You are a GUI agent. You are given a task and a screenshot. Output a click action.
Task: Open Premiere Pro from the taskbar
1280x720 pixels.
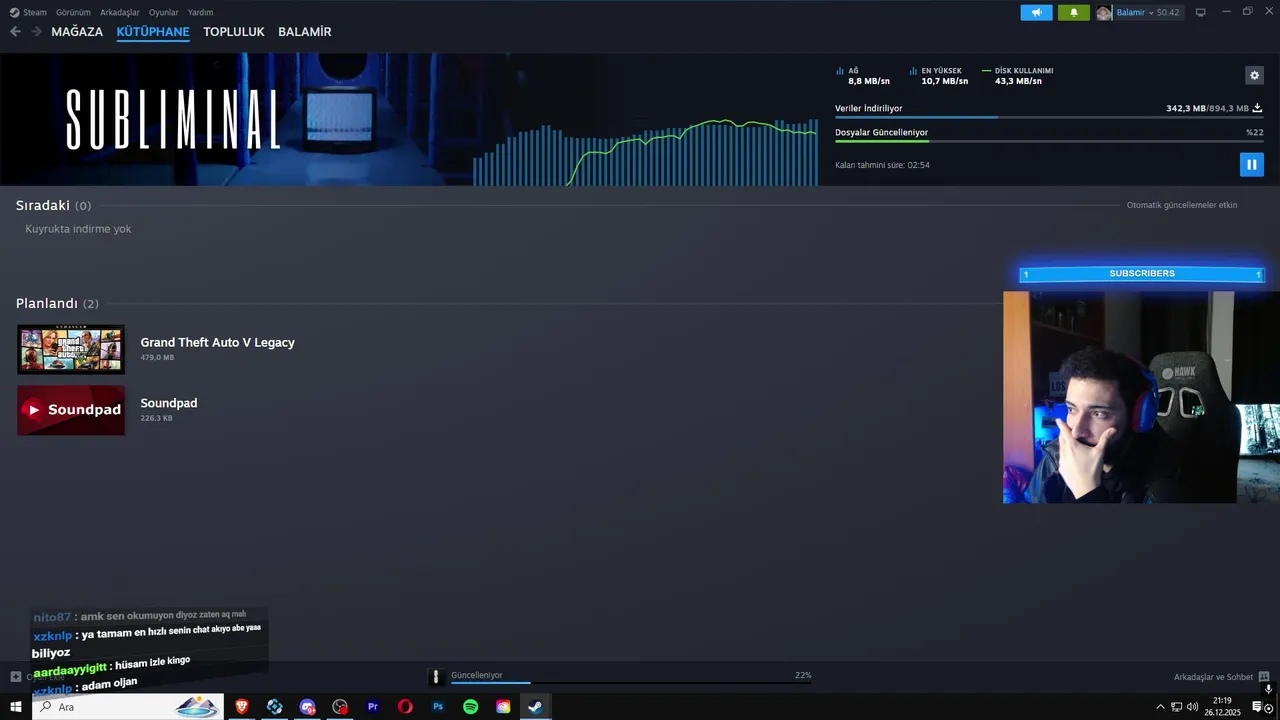[x=372, y=707]
